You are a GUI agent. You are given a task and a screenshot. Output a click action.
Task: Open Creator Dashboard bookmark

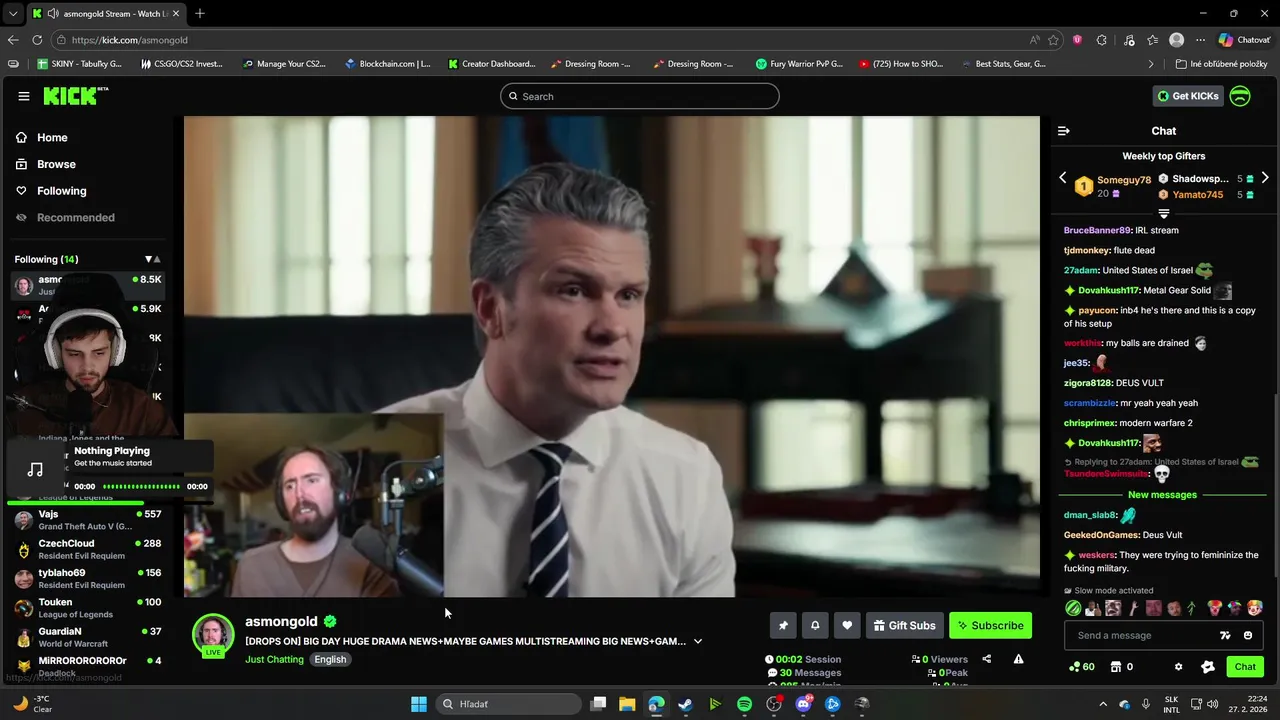pos(492,64)
